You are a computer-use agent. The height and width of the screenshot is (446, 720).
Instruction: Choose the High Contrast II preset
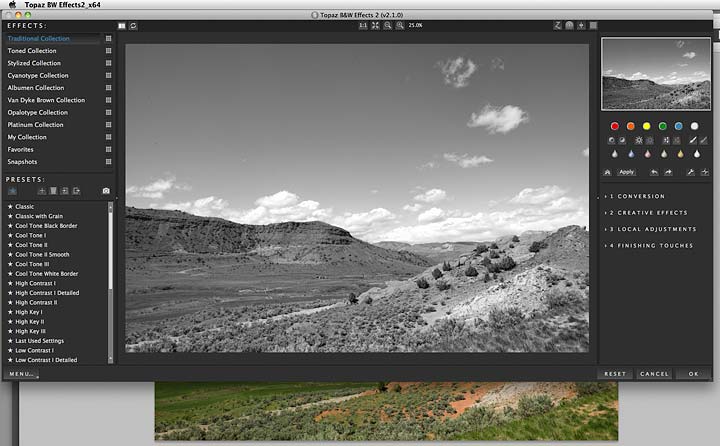point(36,302)
